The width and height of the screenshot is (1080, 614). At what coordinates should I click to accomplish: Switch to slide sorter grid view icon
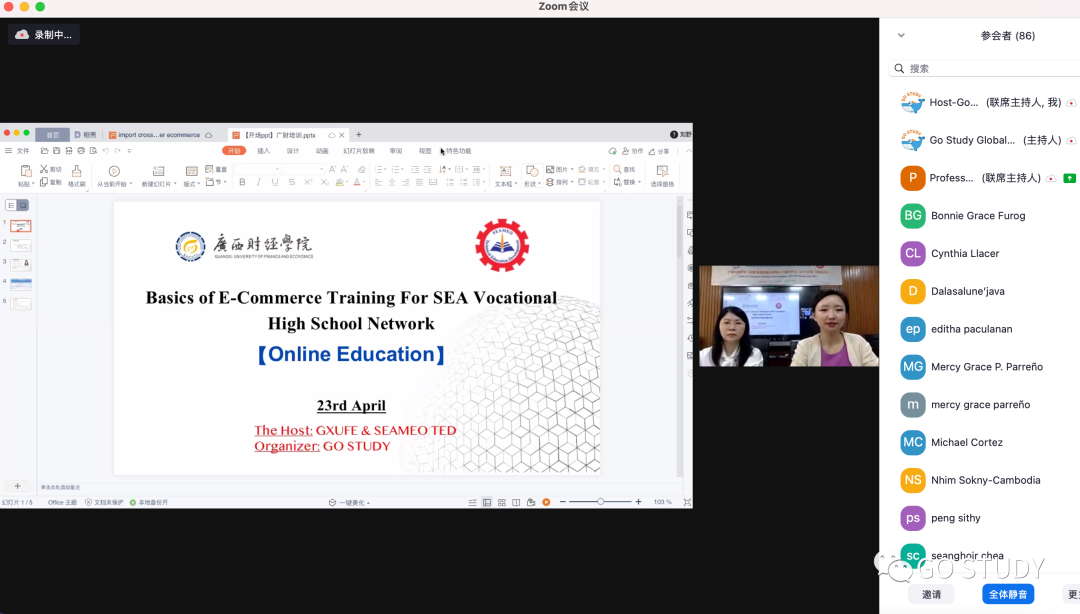click(501, 502)
